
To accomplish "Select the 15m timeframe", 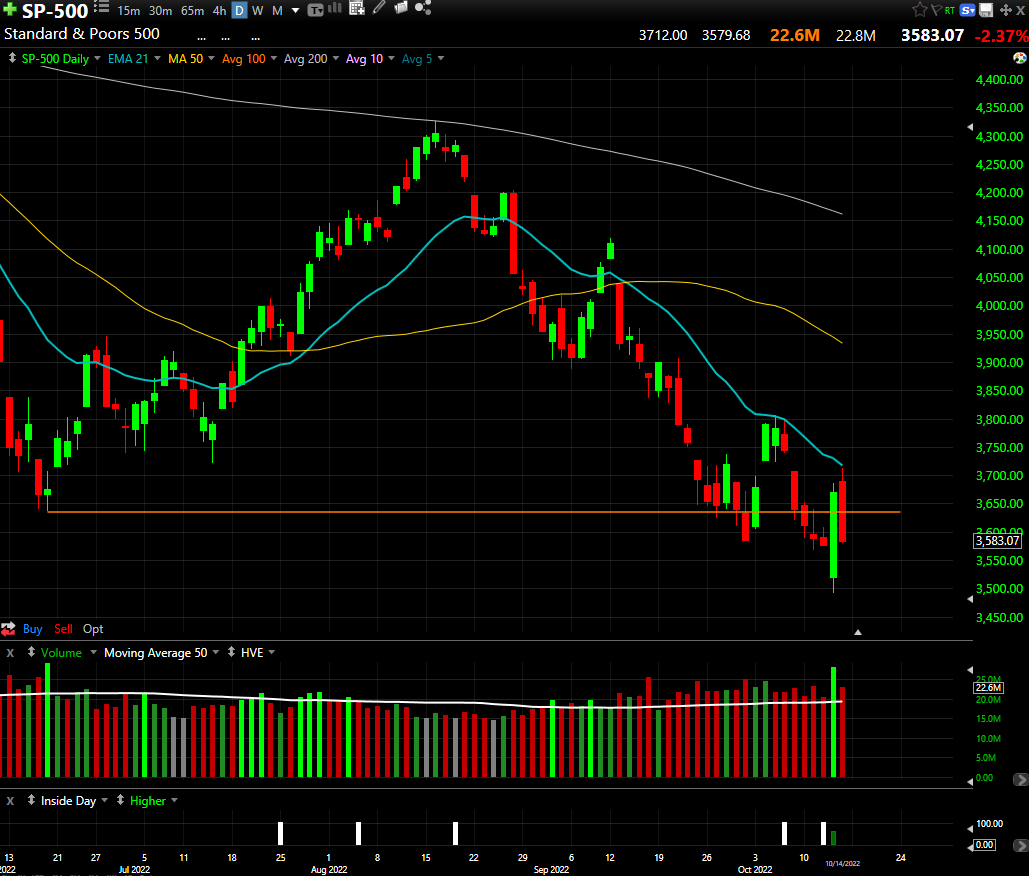I will (129, 10).
